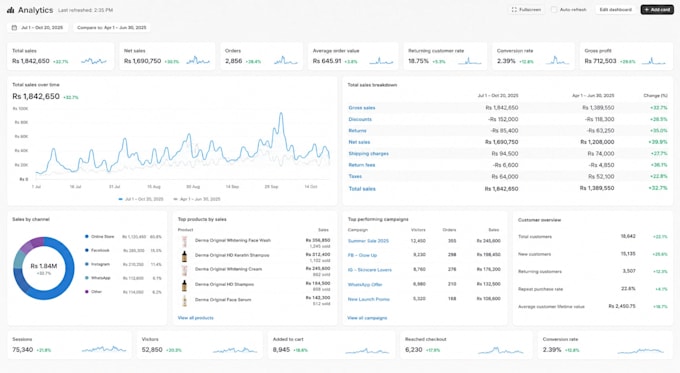Click Derma Original HD Keratin Shampoo name

232,255
